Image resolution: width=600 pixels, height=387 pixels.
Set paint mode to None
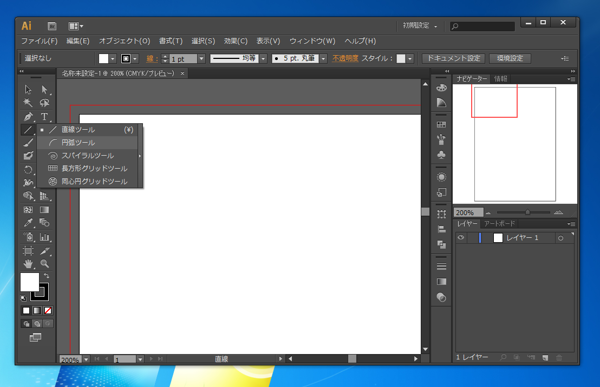(48, 310)
